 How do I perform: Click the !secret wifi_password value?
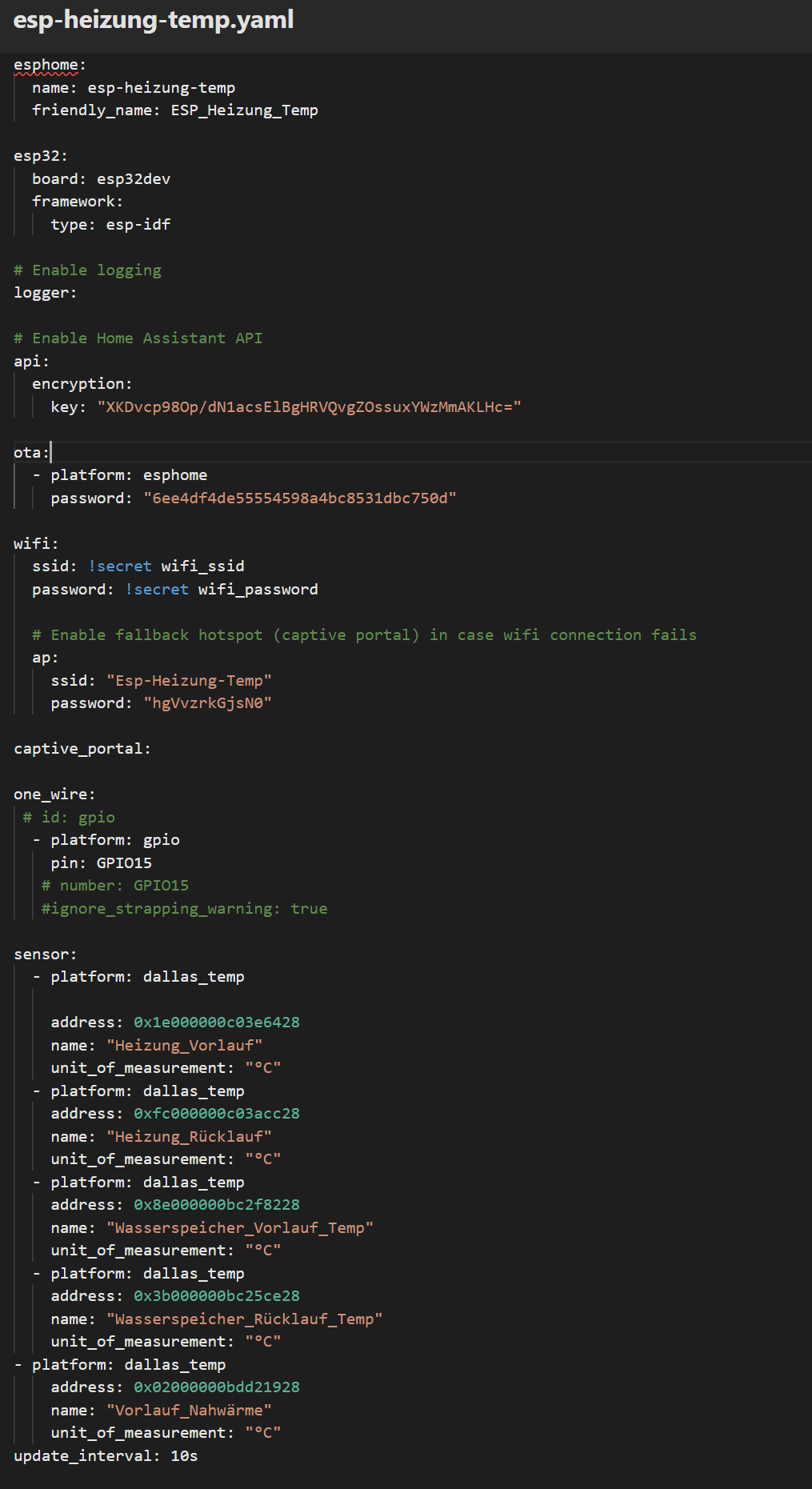pos(222,590)
